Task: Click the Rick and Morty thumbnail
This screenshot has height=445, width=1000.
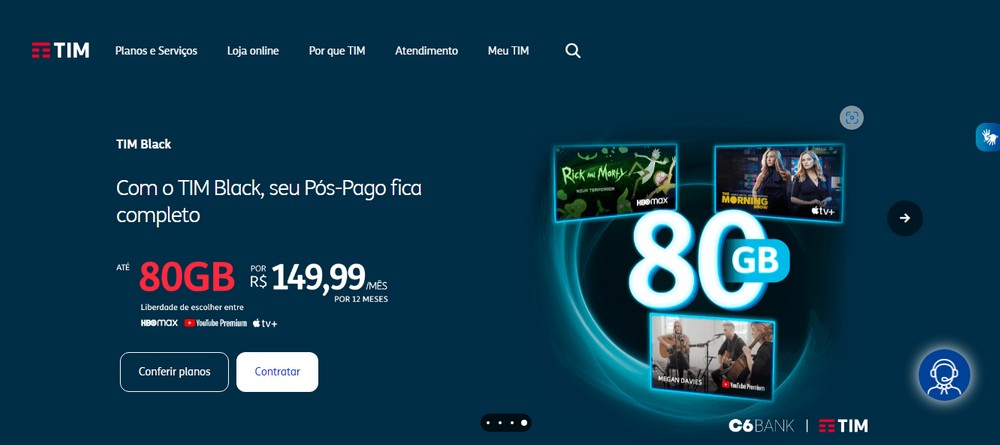Action: tap(615, 182)
